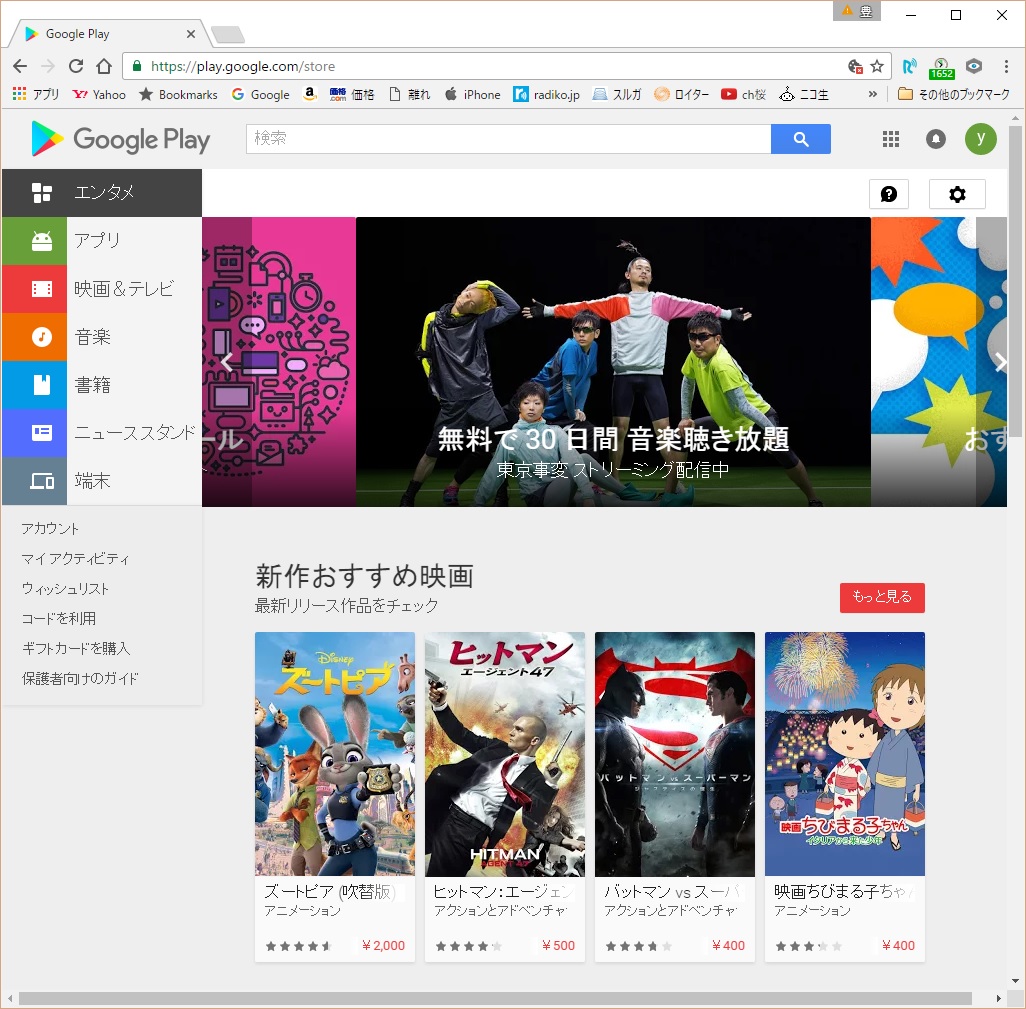Close the Google Play browser tab
1026x1009 pixels.
coord(190,34)
